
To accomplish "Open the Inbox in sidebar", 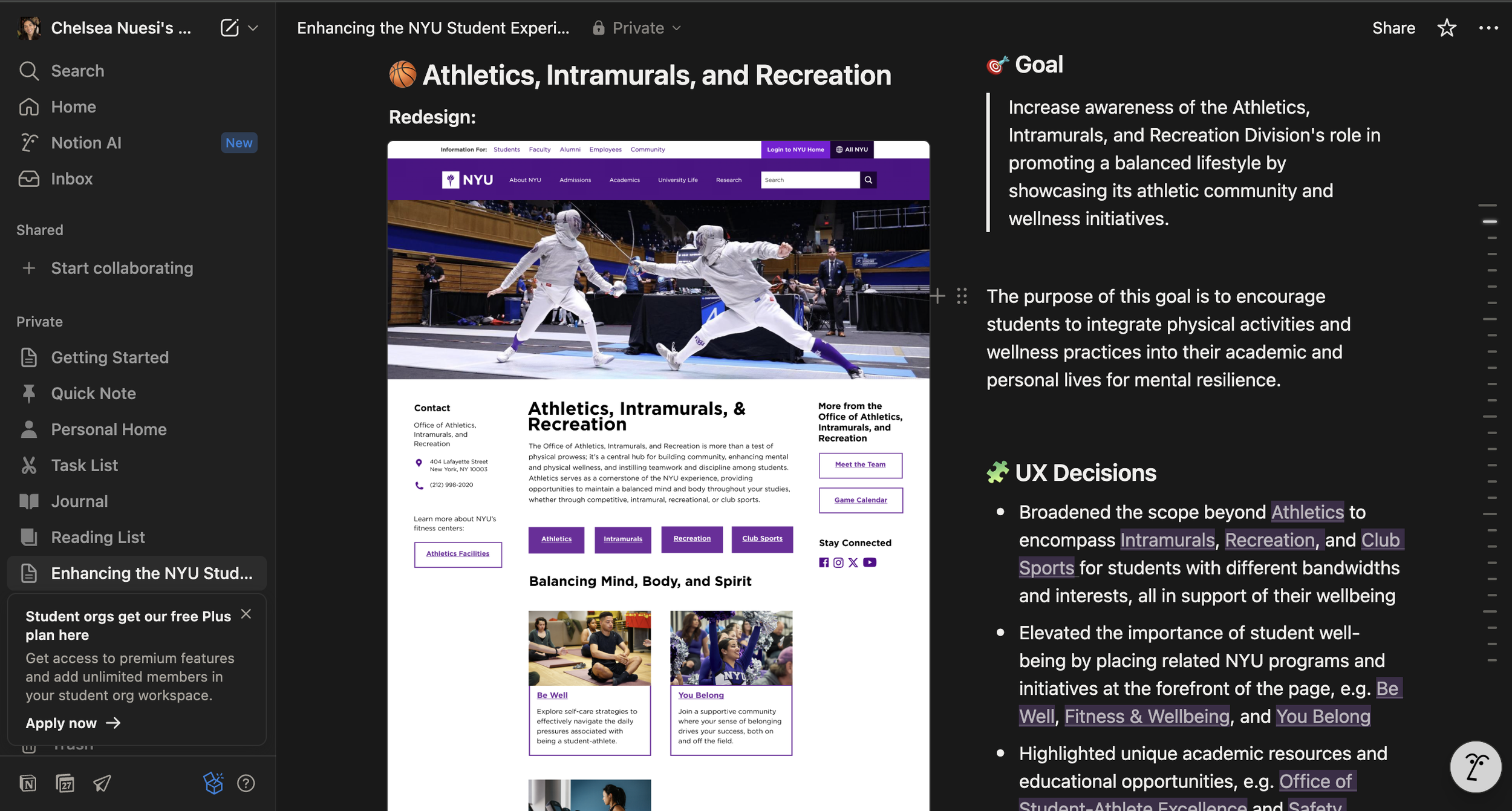I will (x=71, y=179).
